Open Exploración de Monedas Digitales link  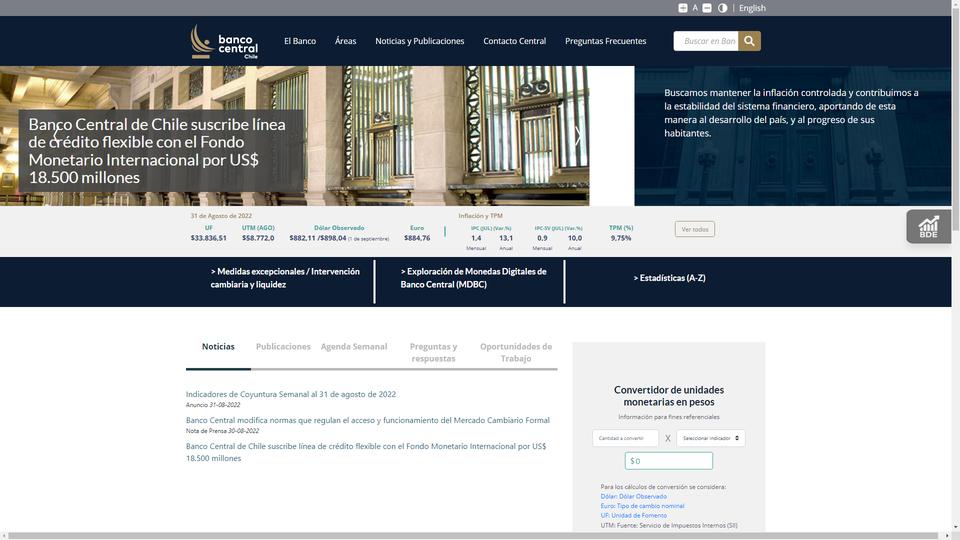pos(473,278)
